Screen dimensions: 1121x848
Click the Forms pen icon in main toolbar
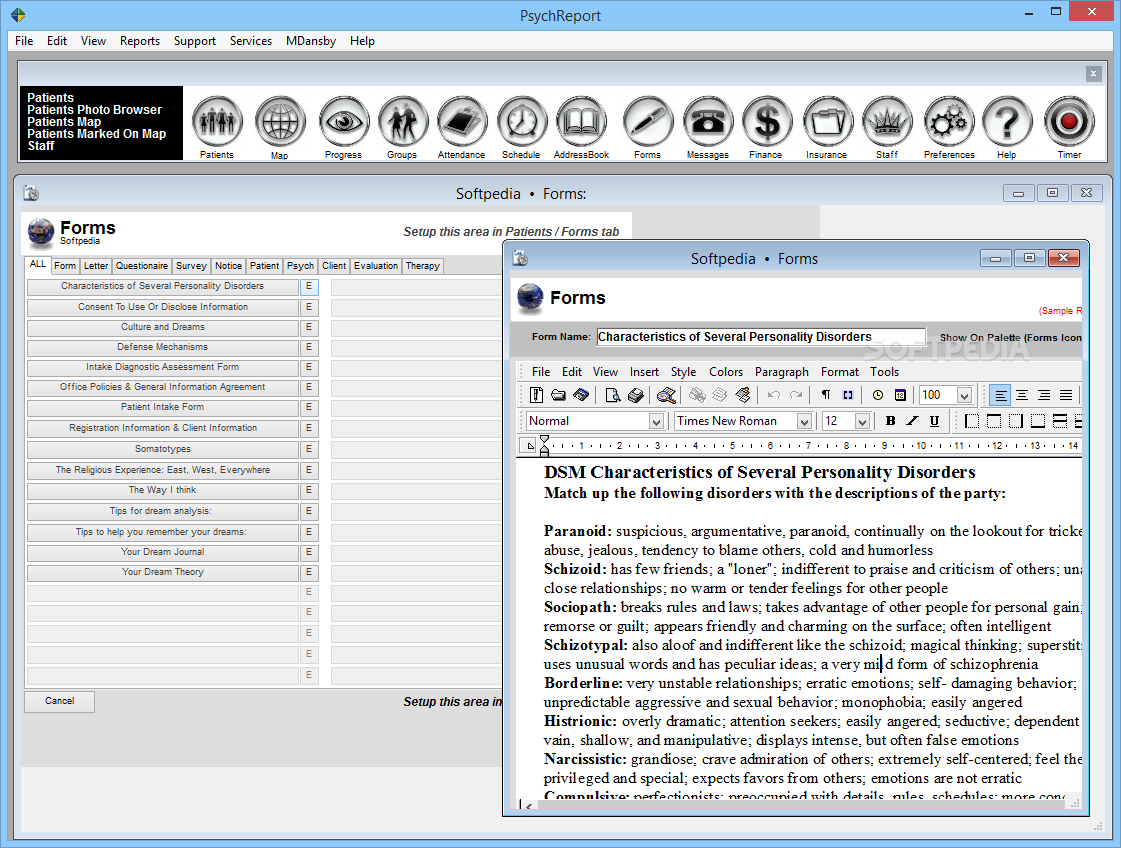tap(647, 122)
